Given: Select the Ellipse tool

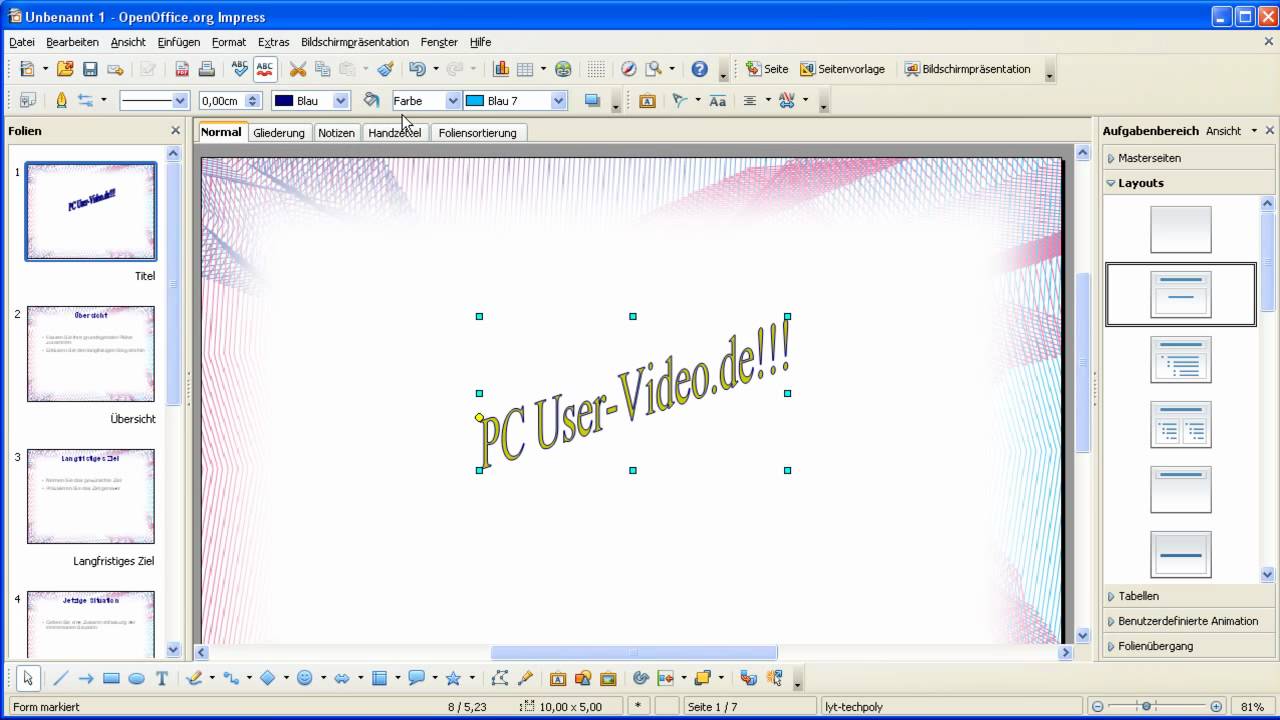Looking at the screenshot, I should click(136, 678).
